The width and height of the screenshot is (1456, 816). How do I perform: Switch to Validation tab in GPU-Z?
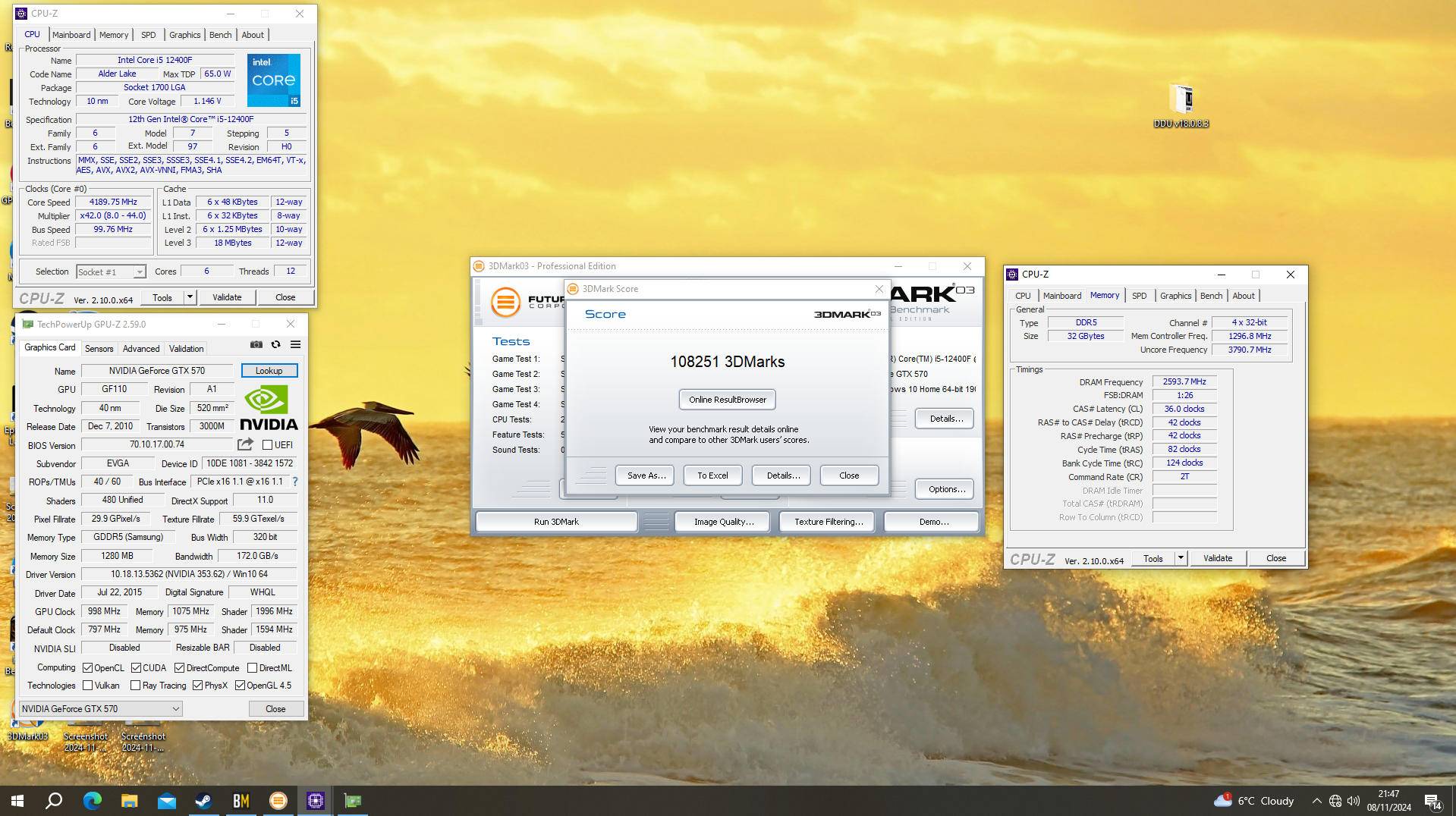point(186,349)
